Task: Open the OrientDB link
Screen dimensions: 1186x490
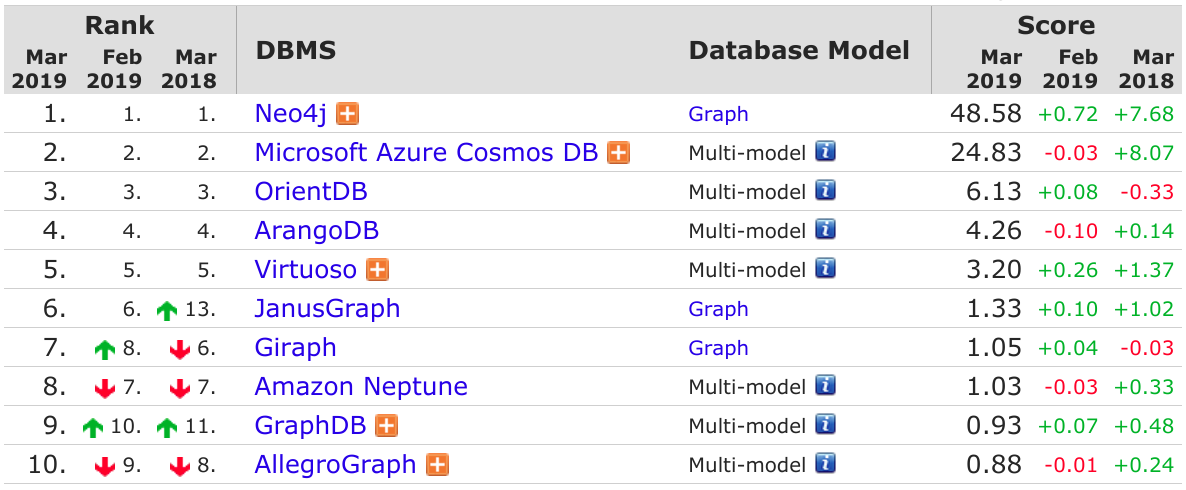Action: coord(311,191)
